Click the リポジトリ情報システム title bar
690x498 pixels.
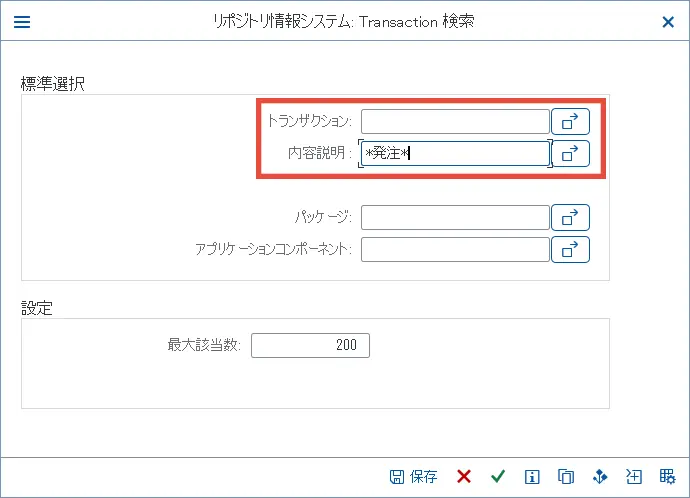click(x=344, y=21)
